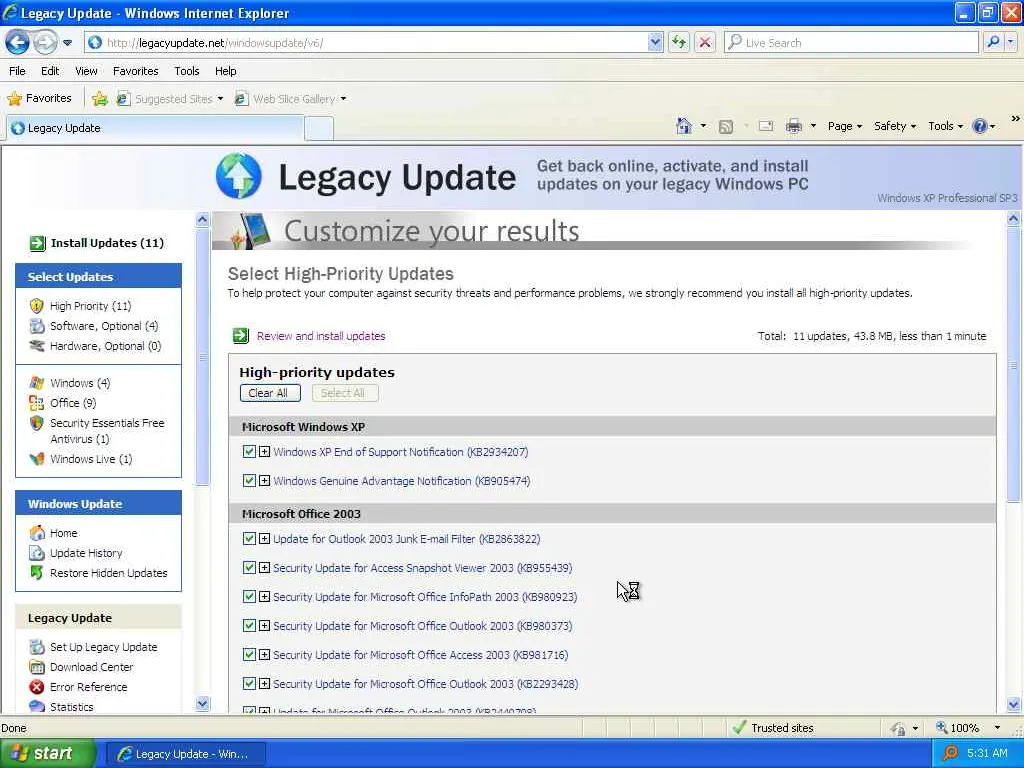Viewport: 1024px width, 768px height.
Task: Click the Windows flag icon in sidebar
Action: click(x=37, y=383)
